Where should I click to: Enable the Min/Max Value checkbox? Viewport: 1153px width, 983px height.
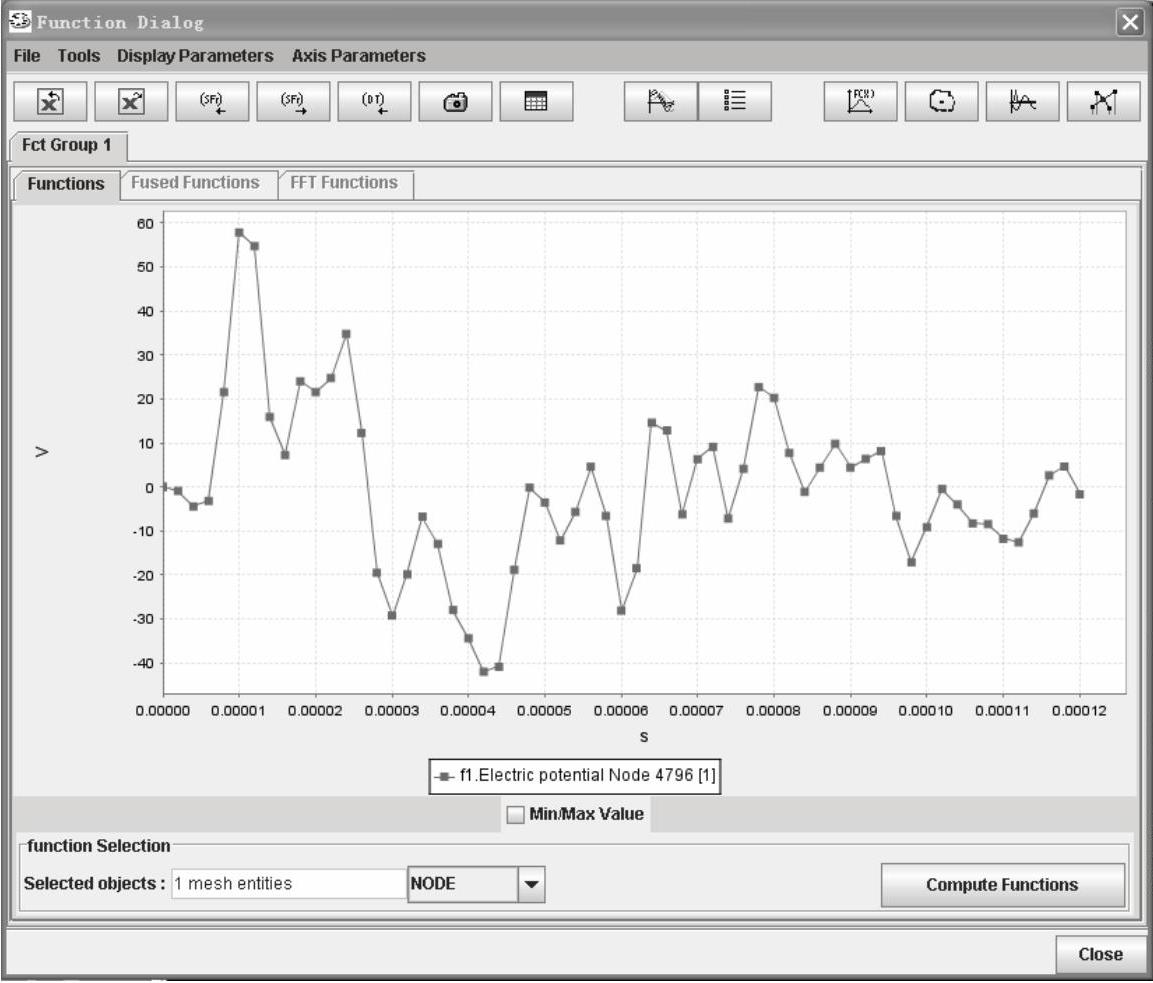coord(516,814)
